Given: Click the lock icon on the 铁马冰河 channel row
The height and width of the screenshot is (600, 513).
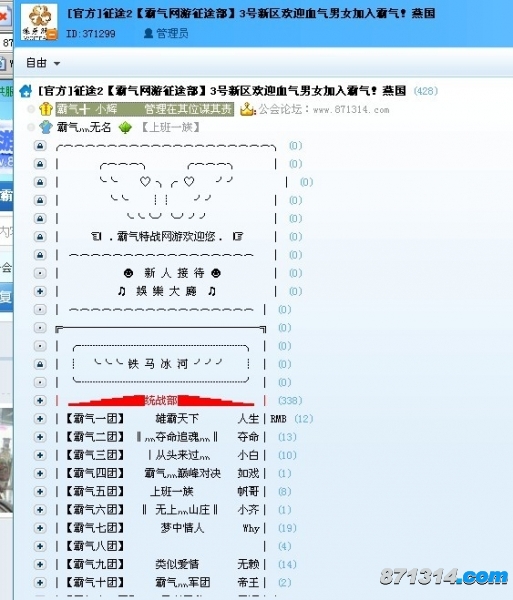Looking at the screenshot, I should (x=40, y=364).
